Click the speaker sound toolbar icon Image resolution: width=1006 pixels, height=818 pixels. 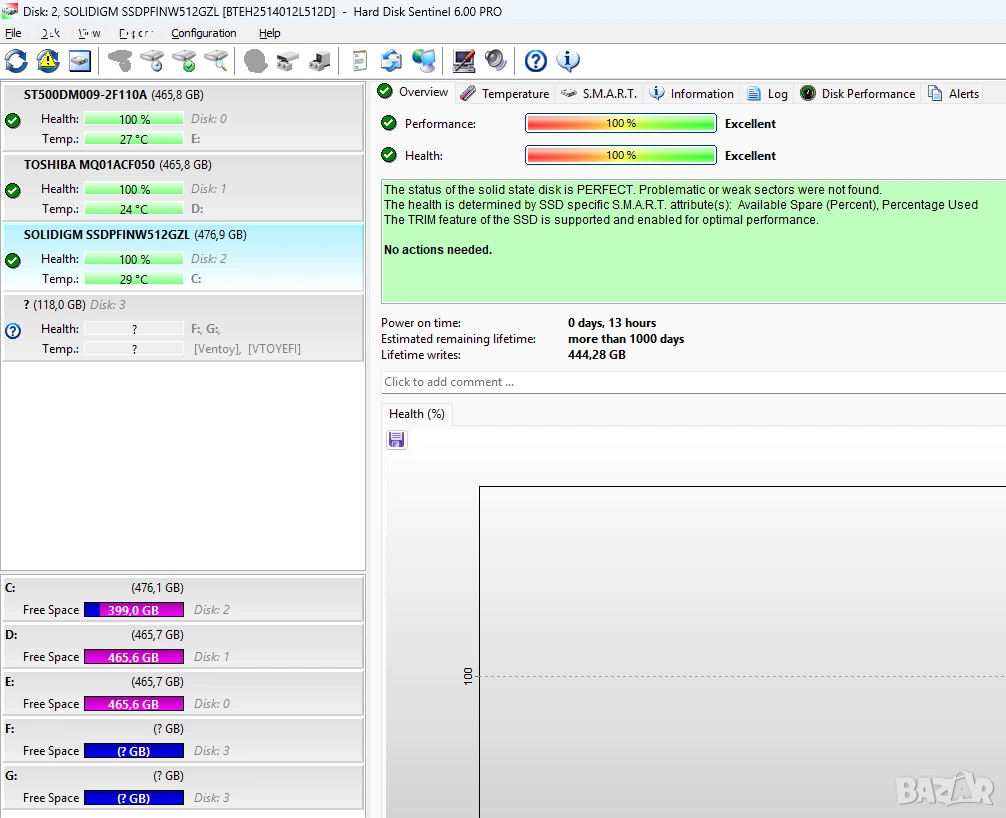pyautogui.click(x=496, y=61)
